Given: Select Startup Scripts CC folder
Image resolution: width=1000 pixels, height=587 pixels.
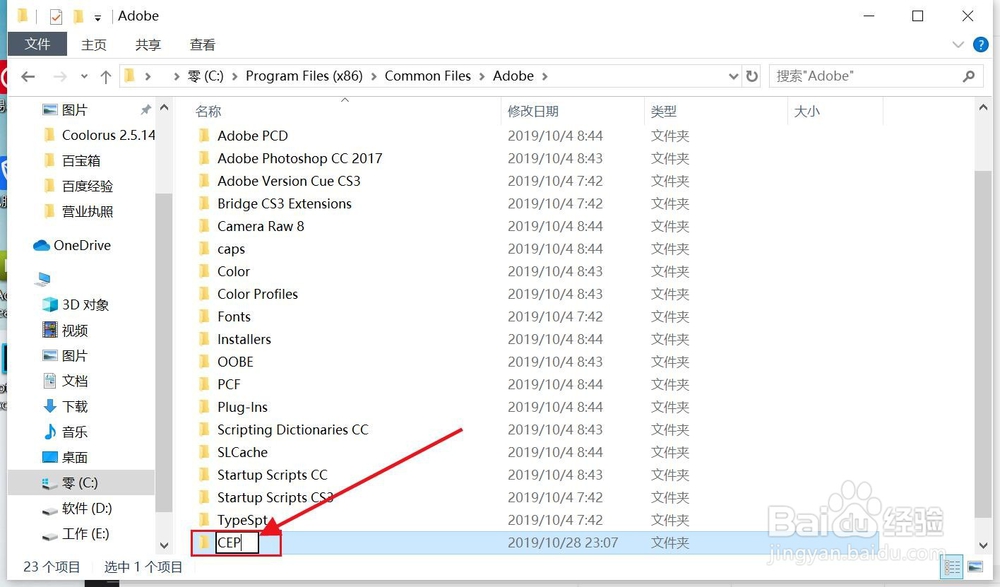Looking at the screenshot, I should click(272, 475).
